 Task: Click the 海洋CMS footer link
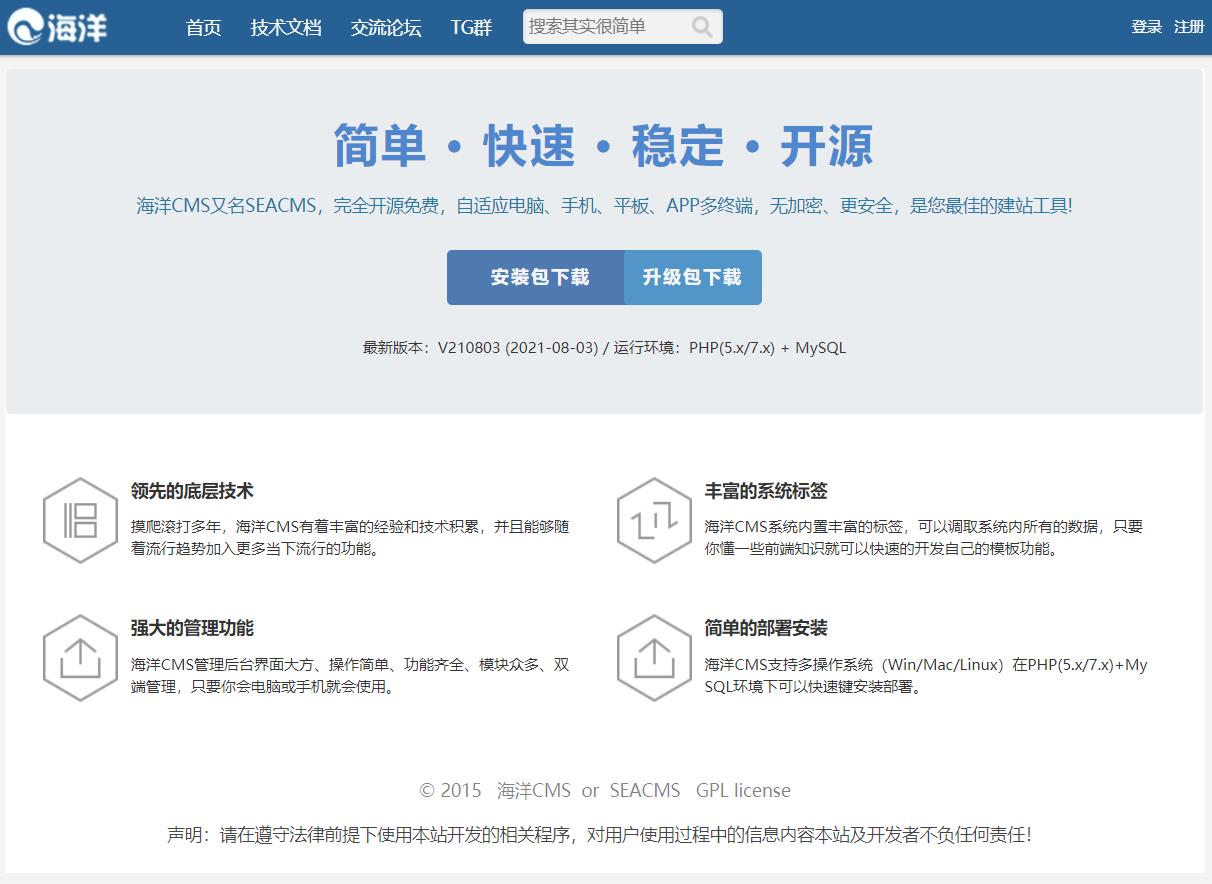[534, 790]
